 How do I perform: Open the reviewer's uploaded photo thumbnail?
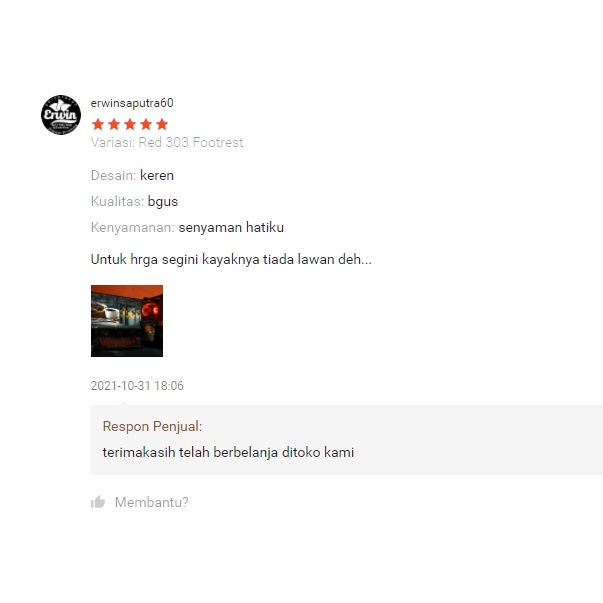click(x=127, y=321)
